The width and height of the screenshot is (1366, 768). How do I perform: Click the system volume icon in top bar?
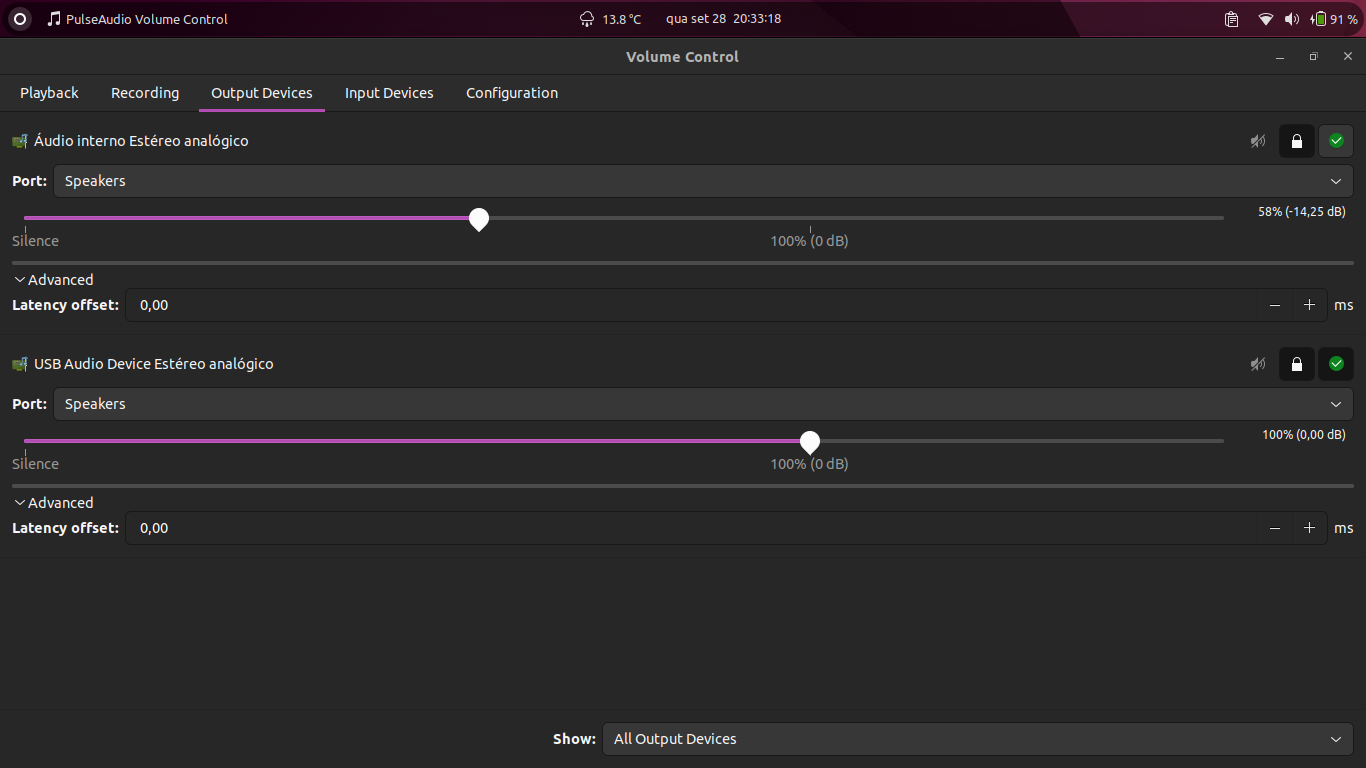point(1292,19)
